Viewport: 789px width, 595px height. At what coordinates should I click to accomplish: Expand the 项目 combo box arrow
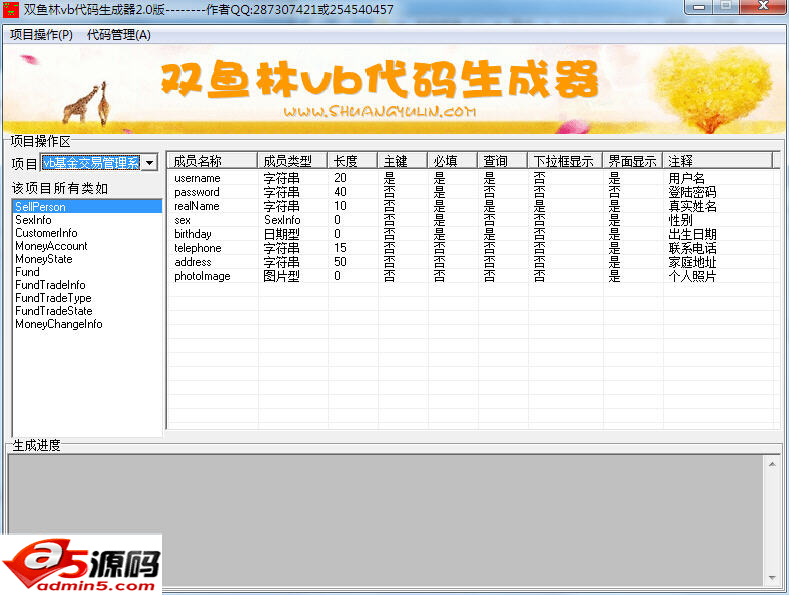149,163
